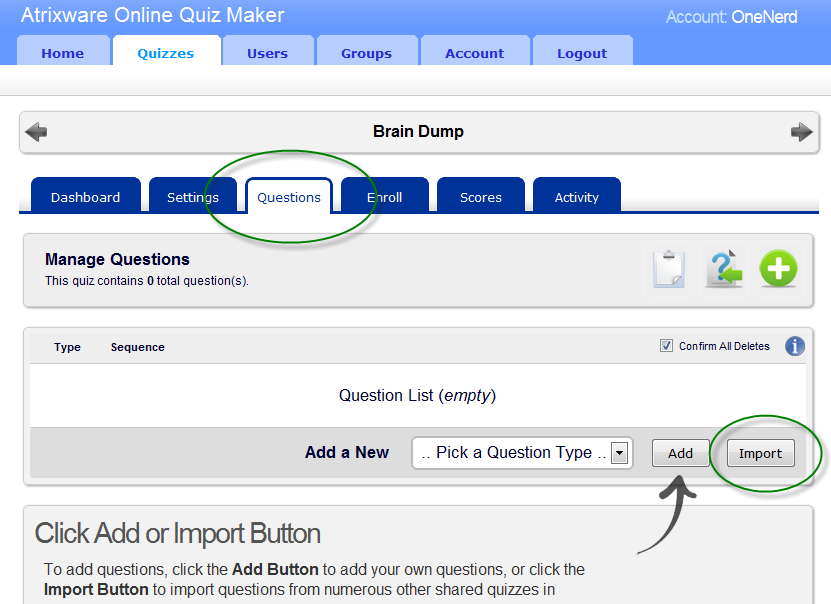Viewport: 831px width, 604px height.
Task: Click the blue info icon beside Confirm All Deletes
Action: pyautogui.click(x=794, y=347)
